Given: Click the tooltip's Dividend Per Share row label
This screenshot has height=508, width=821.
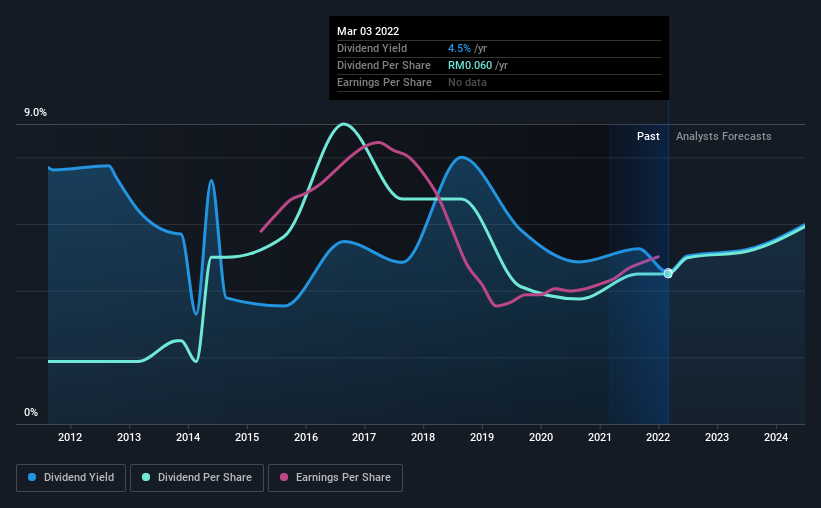Looking at the screenshot, I should 384,65.
